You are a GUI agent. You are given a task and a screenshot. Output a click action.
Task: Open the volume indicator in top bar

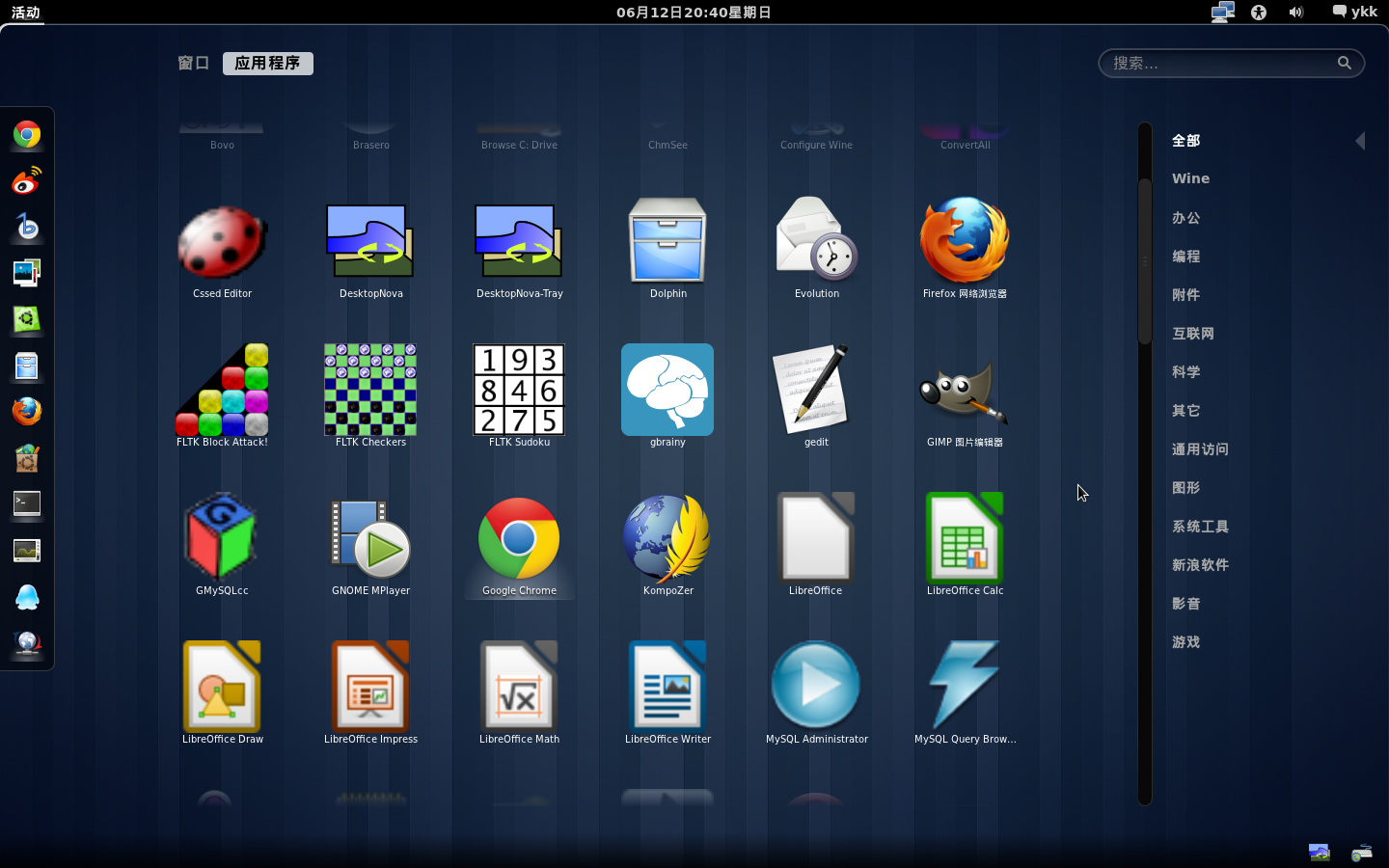1296,13
